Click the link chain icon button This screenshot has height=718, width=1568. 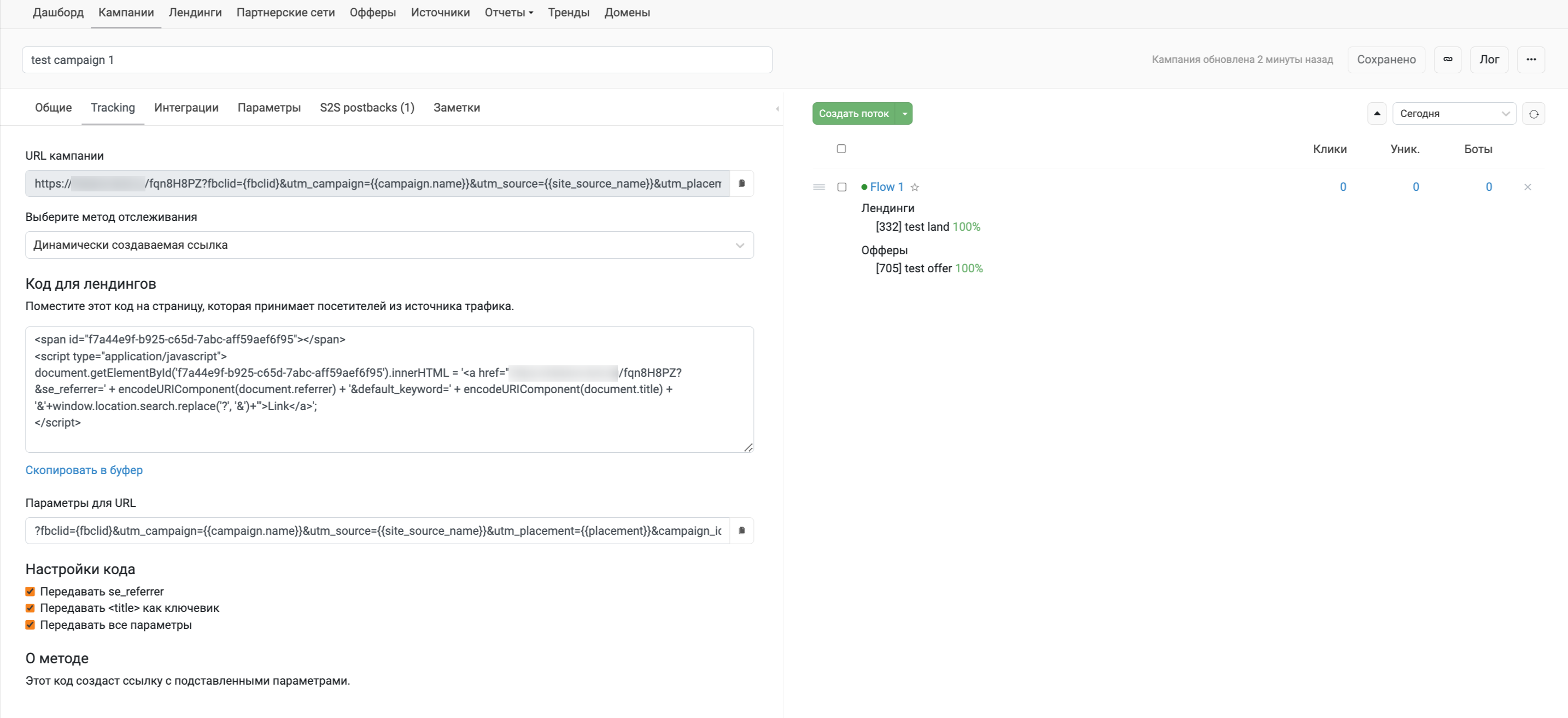pyautogui.click(x=1448, y=60)
